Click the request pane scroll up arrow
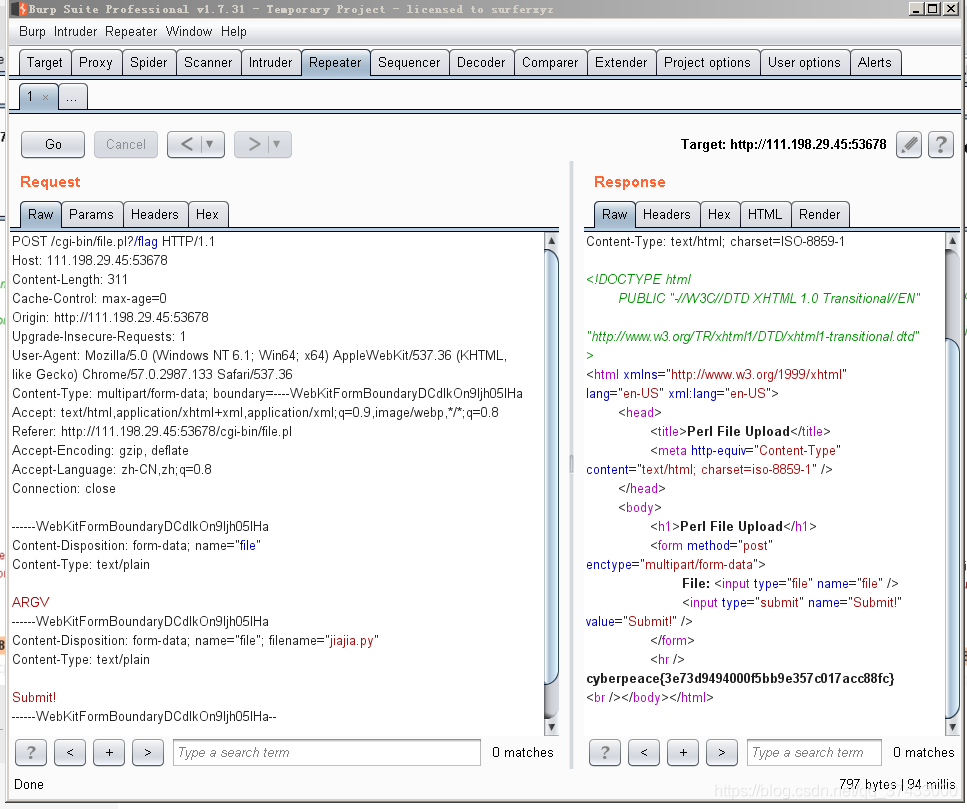The width and height of the screenshot is (967, 809). pos(552,240)
